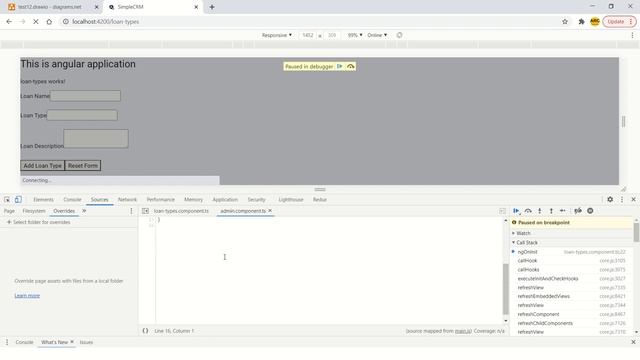Open the Online throttling dropdown

(x=377, y=35)
